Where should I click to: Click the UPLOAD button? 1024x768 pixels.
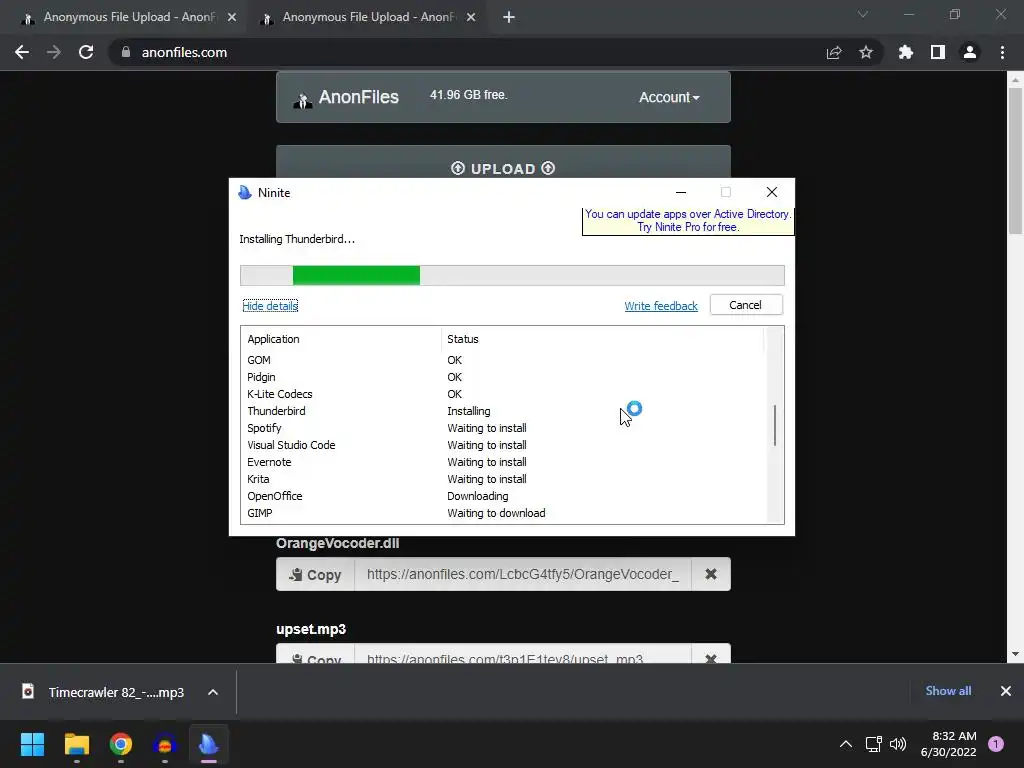point(503,168)
